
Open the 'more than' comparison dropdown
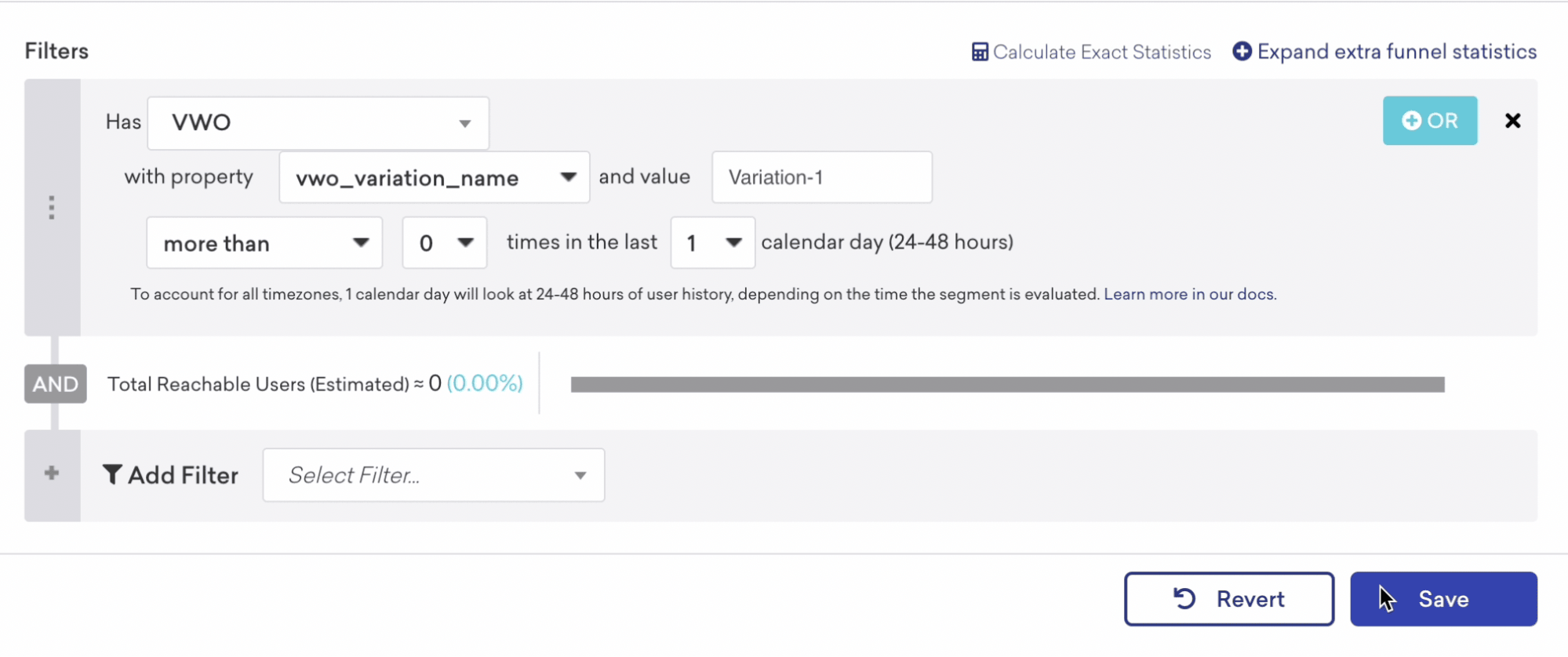(264, 244)
